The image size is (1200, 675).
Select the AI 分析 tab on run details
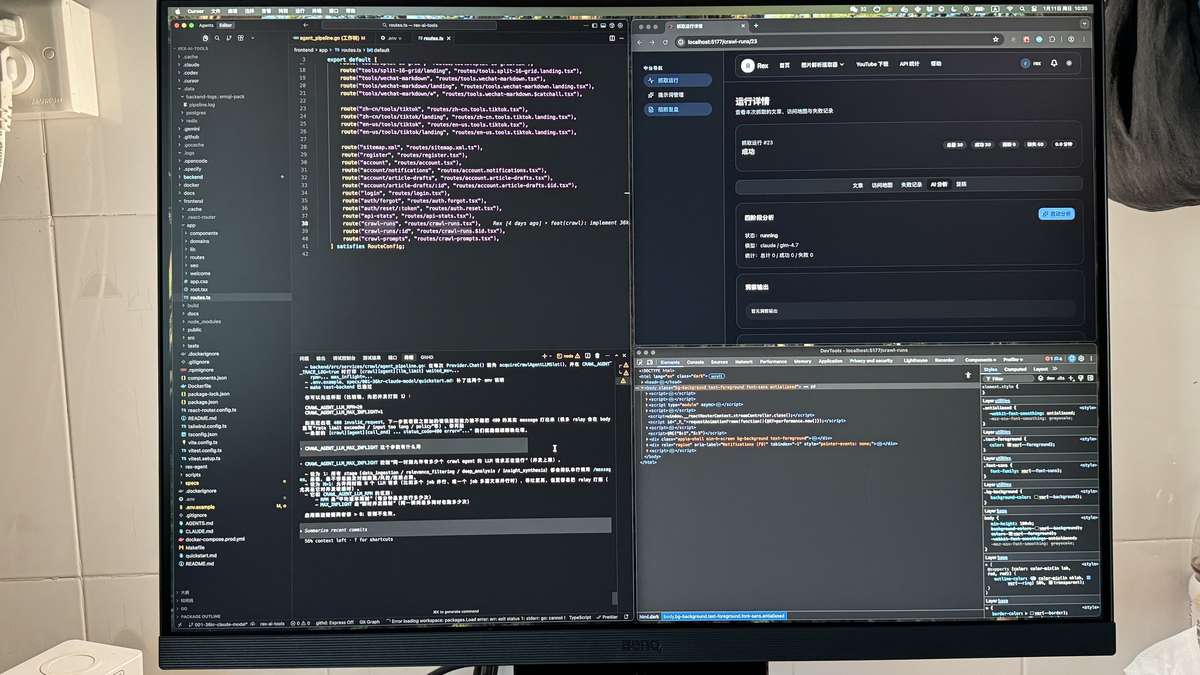939,185
